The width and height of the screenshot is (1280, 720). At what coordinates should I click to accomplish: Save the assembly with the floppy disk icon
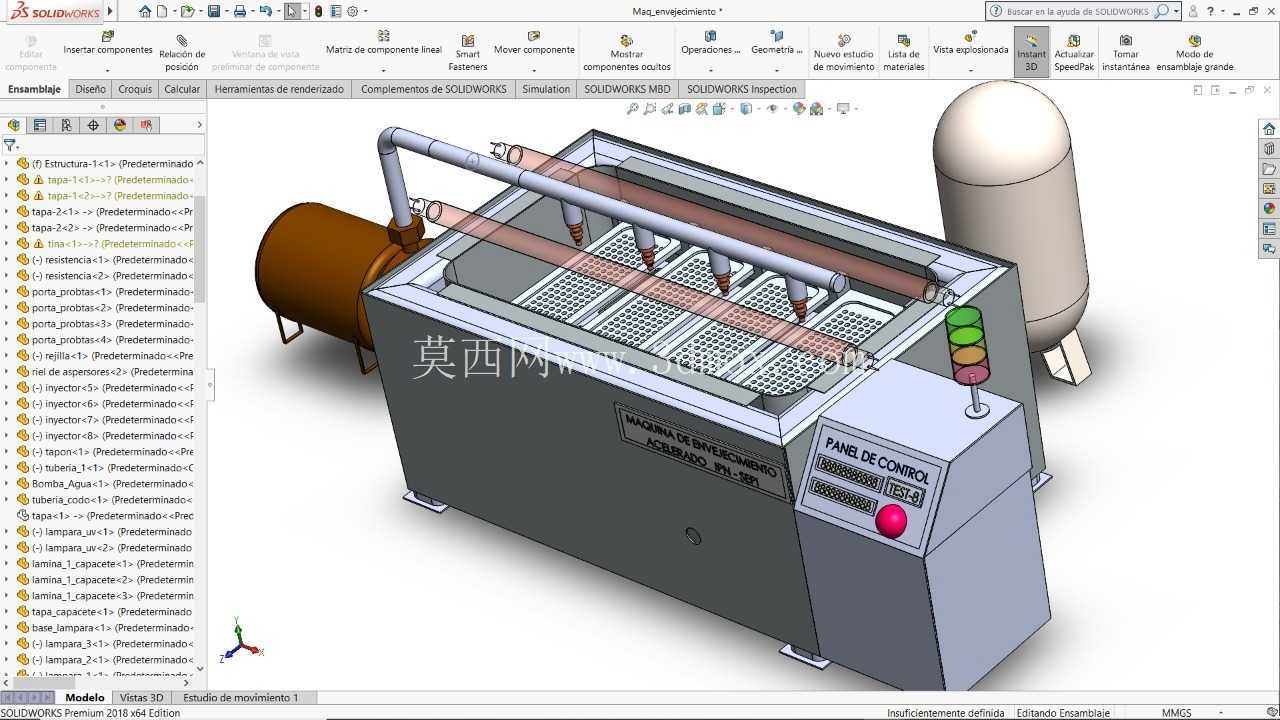213,11
